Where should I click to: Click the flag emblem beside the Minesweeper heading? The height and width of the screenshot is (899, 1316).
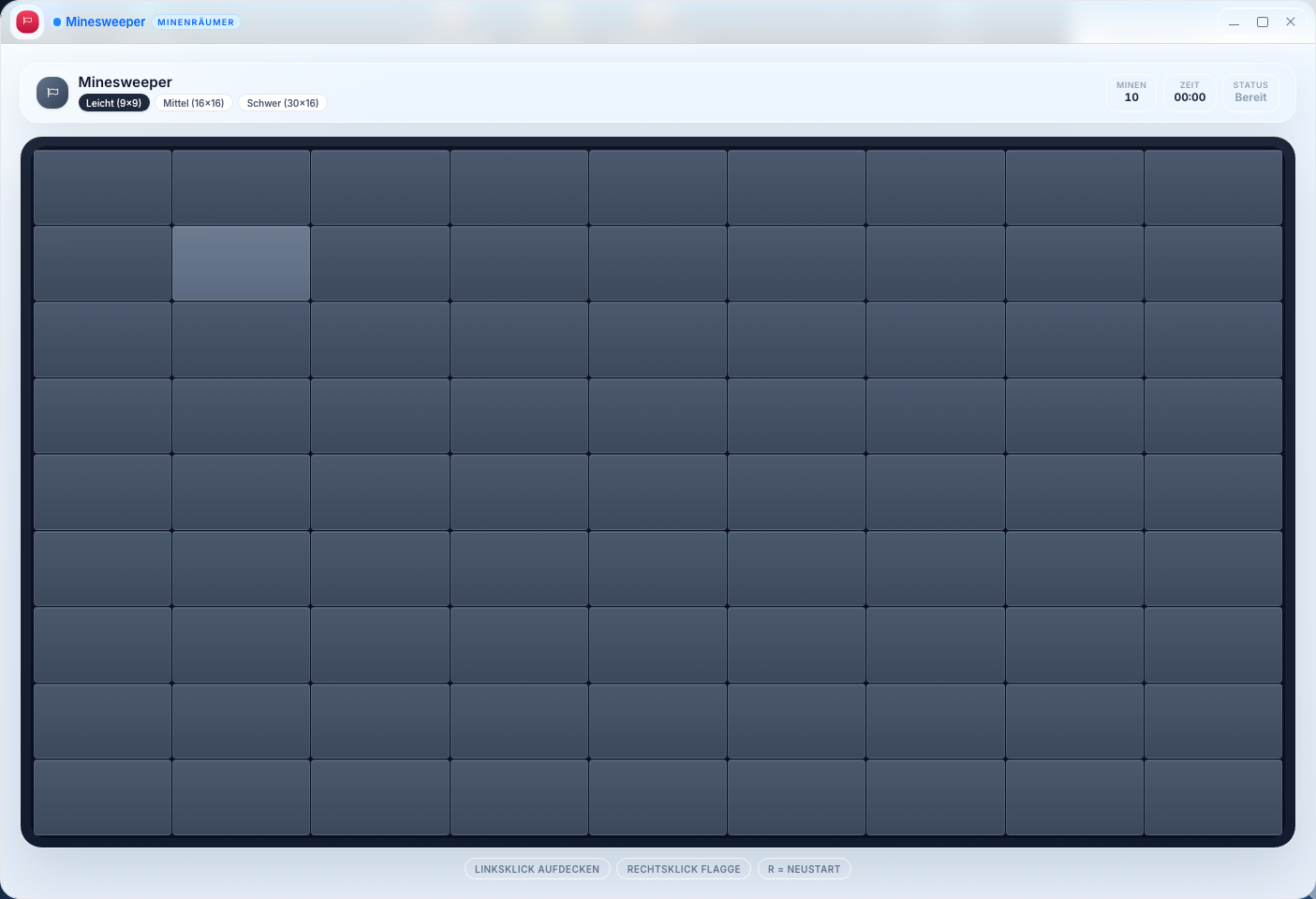(52, 92)
